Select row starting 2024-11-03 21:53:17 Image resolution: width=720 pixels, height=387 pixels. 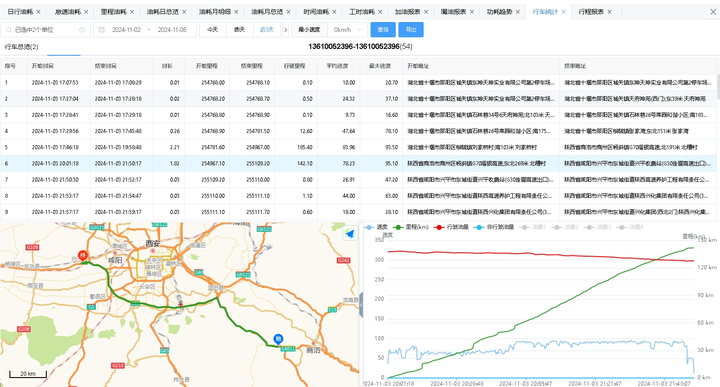(358, 196)
